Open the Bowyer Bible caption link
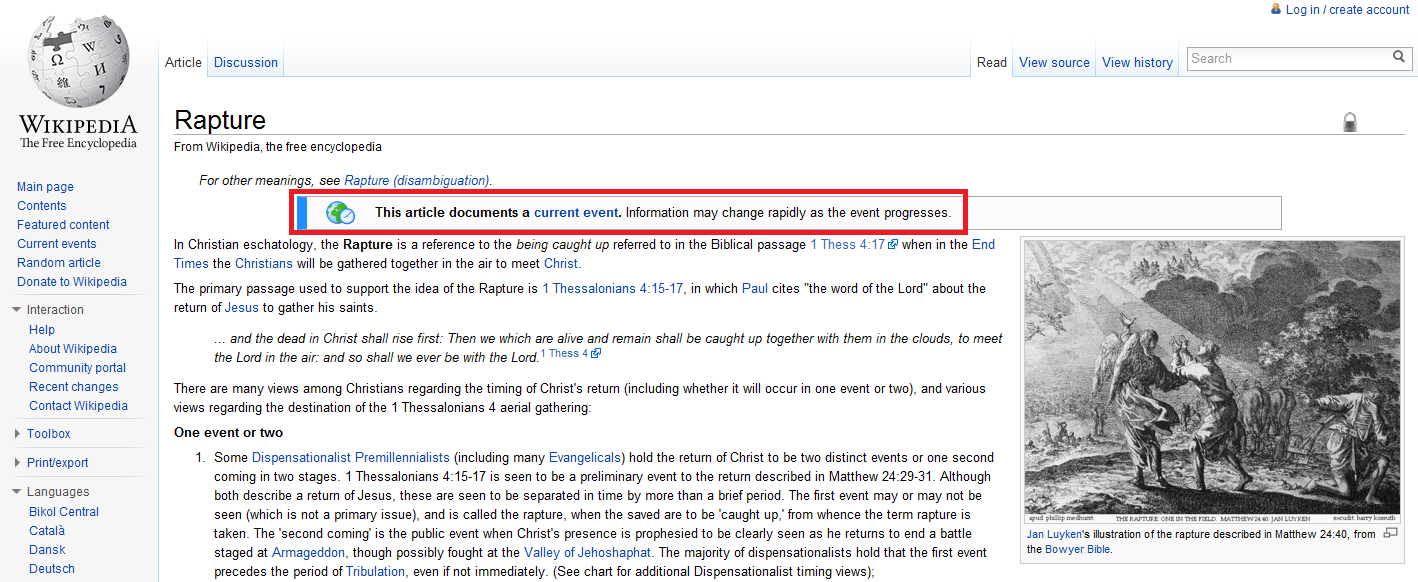 point(1078,550)
